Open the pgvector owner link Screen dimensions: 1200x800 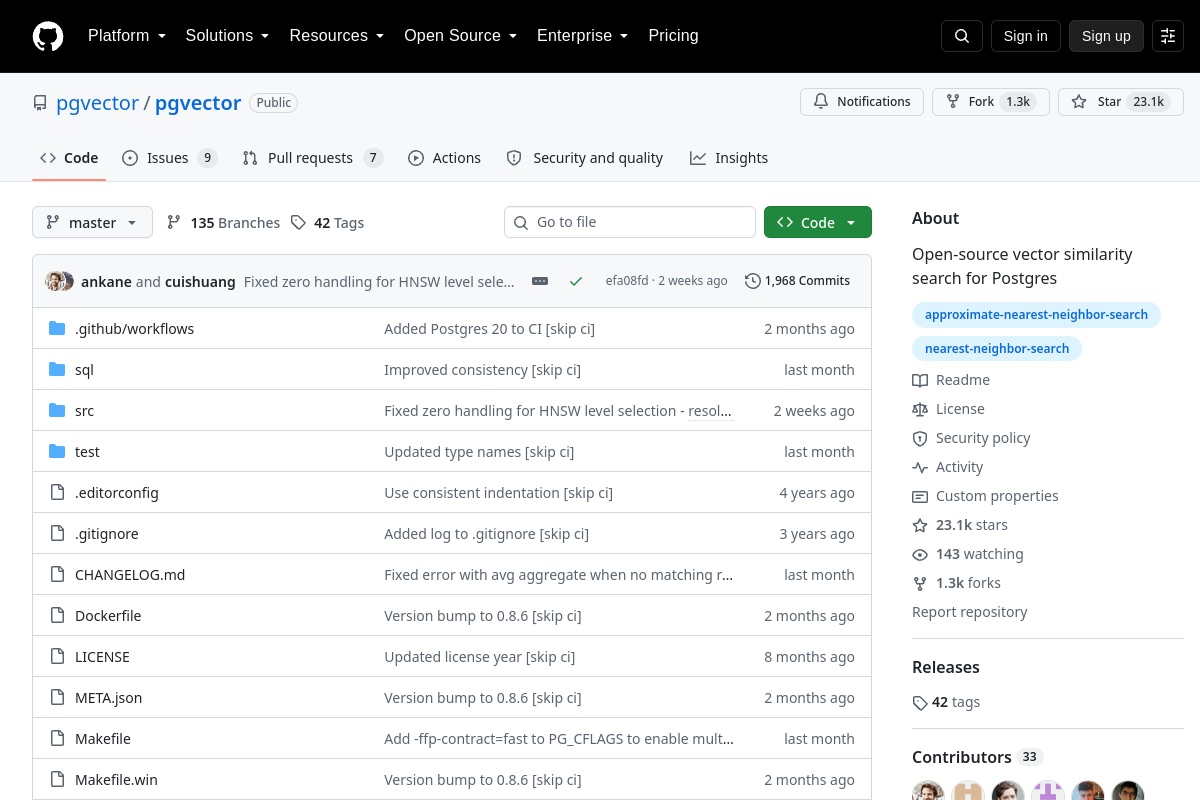tap(97, 103)
